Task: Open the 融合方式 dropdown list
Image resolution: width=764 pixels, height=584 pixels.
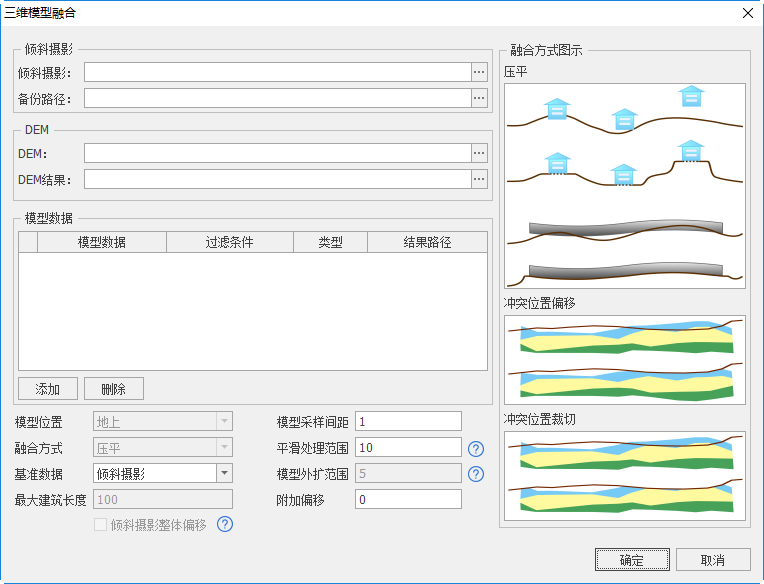Action: [x=224, y=448]
